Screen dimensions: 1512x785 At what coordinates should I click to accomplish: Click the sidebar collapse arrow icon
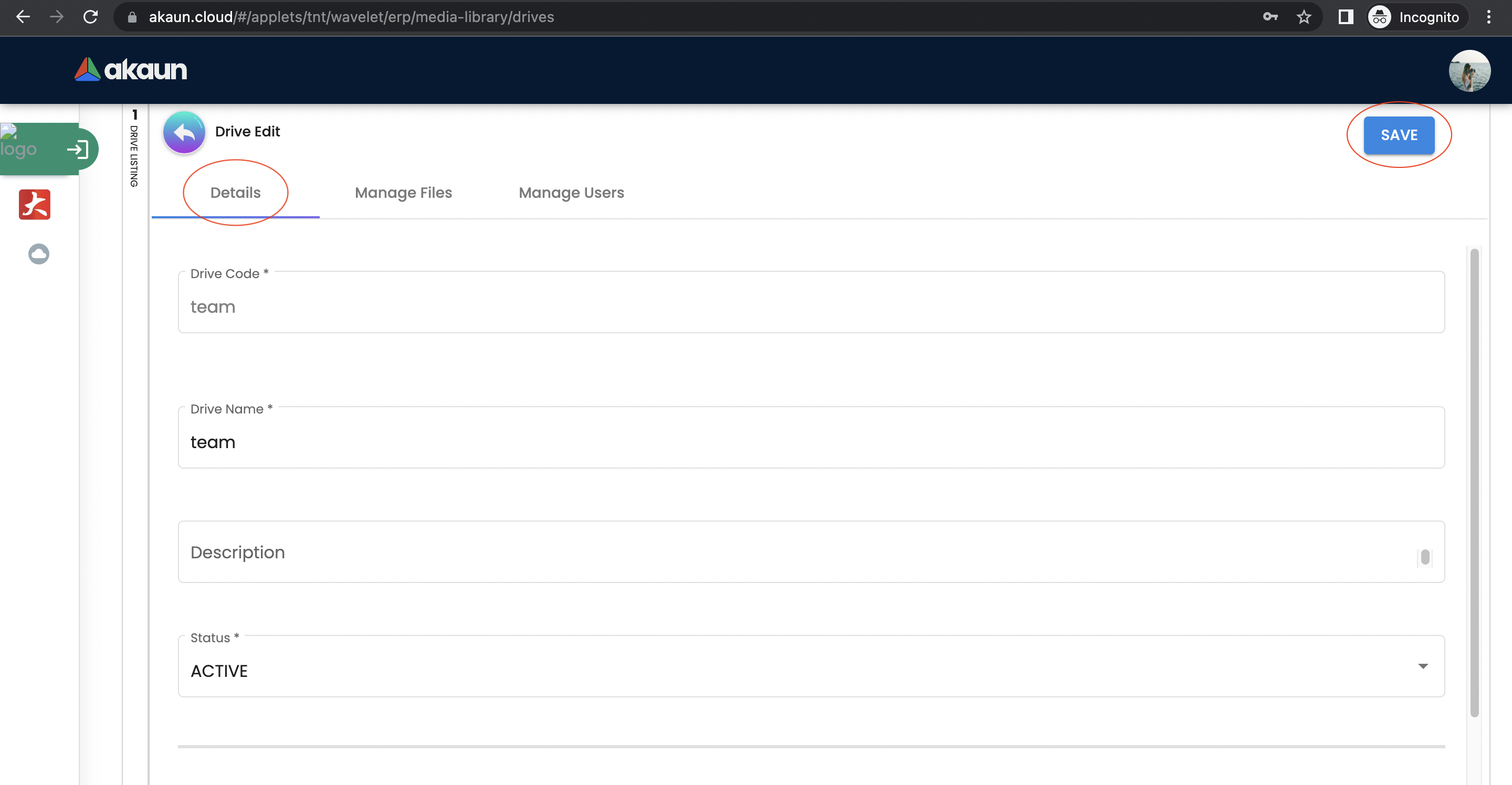78,150
